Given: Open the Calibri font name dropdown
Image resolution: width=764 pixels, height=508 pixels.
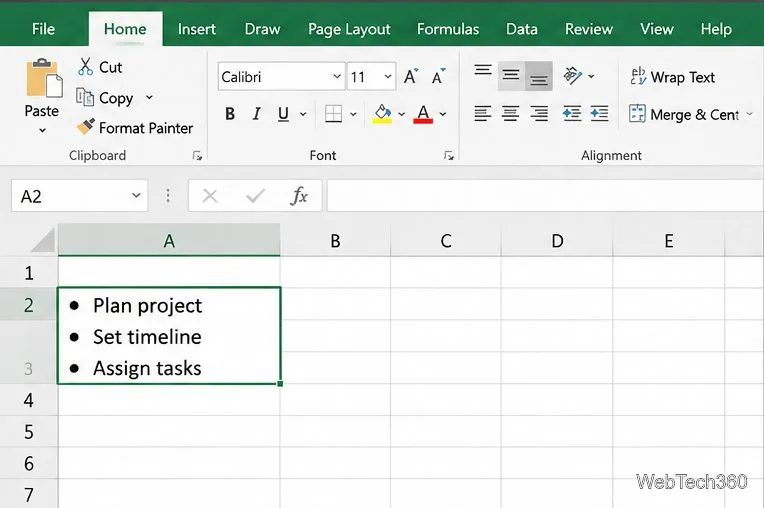Looking at the screenshot, I should (x=337, y=76).
